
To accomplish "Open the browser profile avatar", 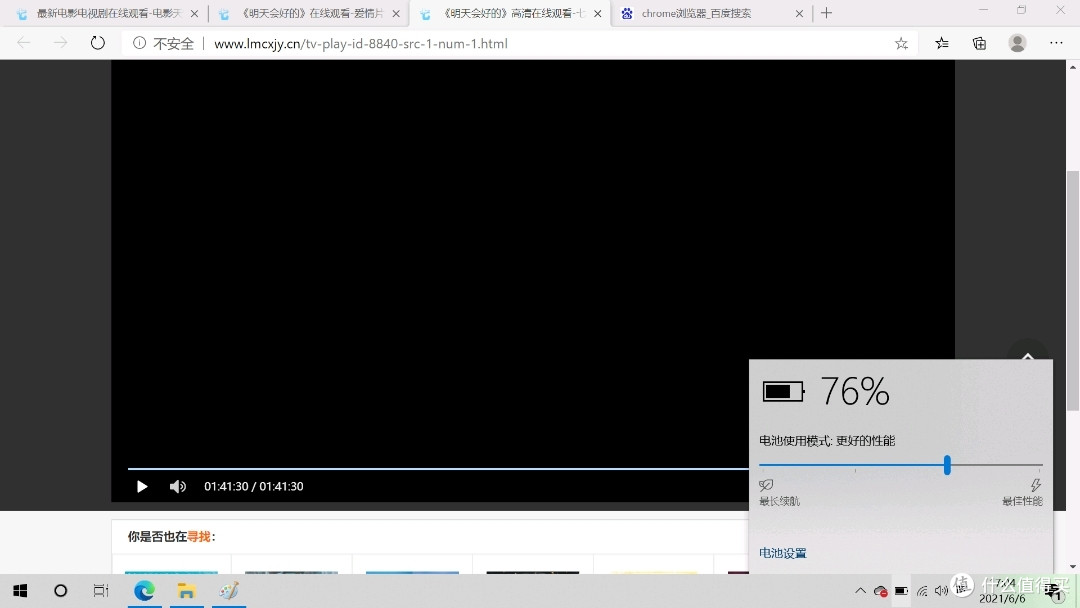I will 1017,43.
